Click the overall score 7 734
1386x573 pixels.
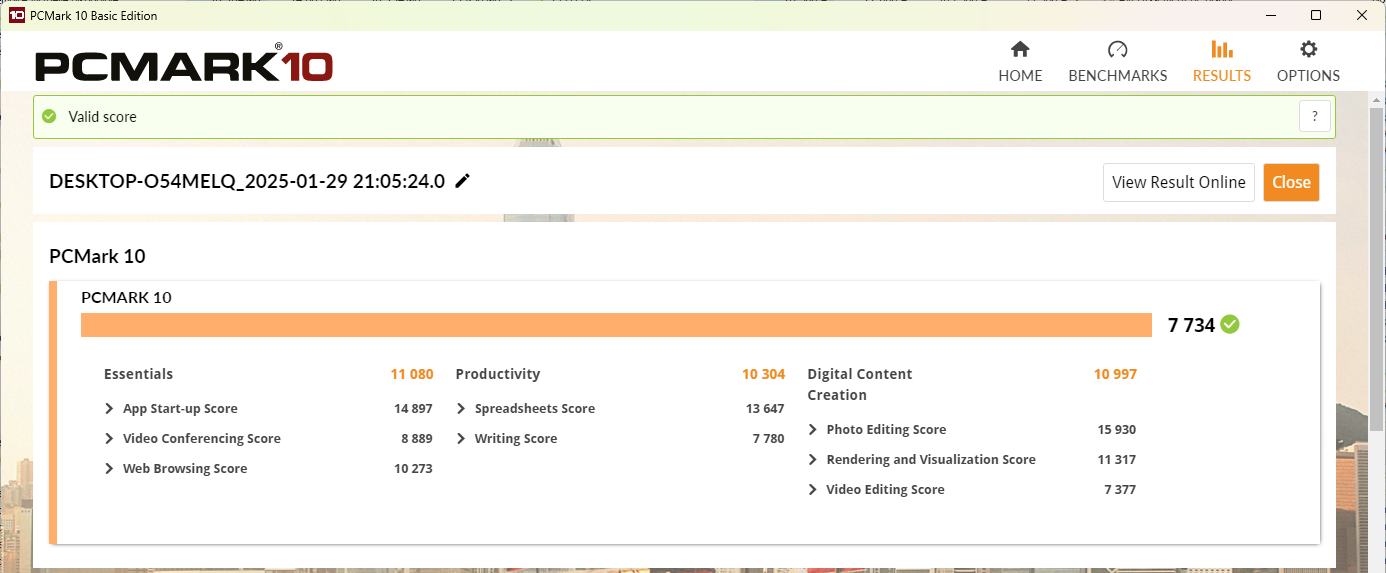click(1191, 324)
